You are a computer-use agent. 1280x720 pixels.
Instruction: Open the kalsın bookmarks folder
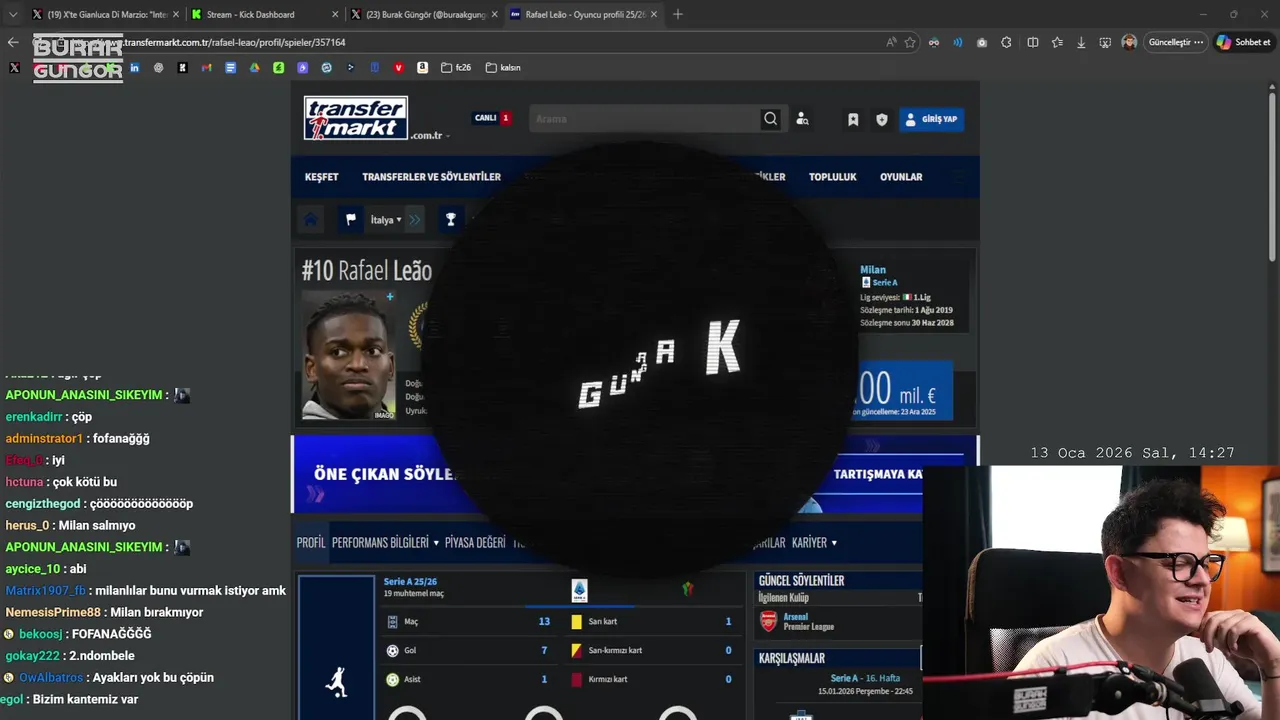point(503,68)
